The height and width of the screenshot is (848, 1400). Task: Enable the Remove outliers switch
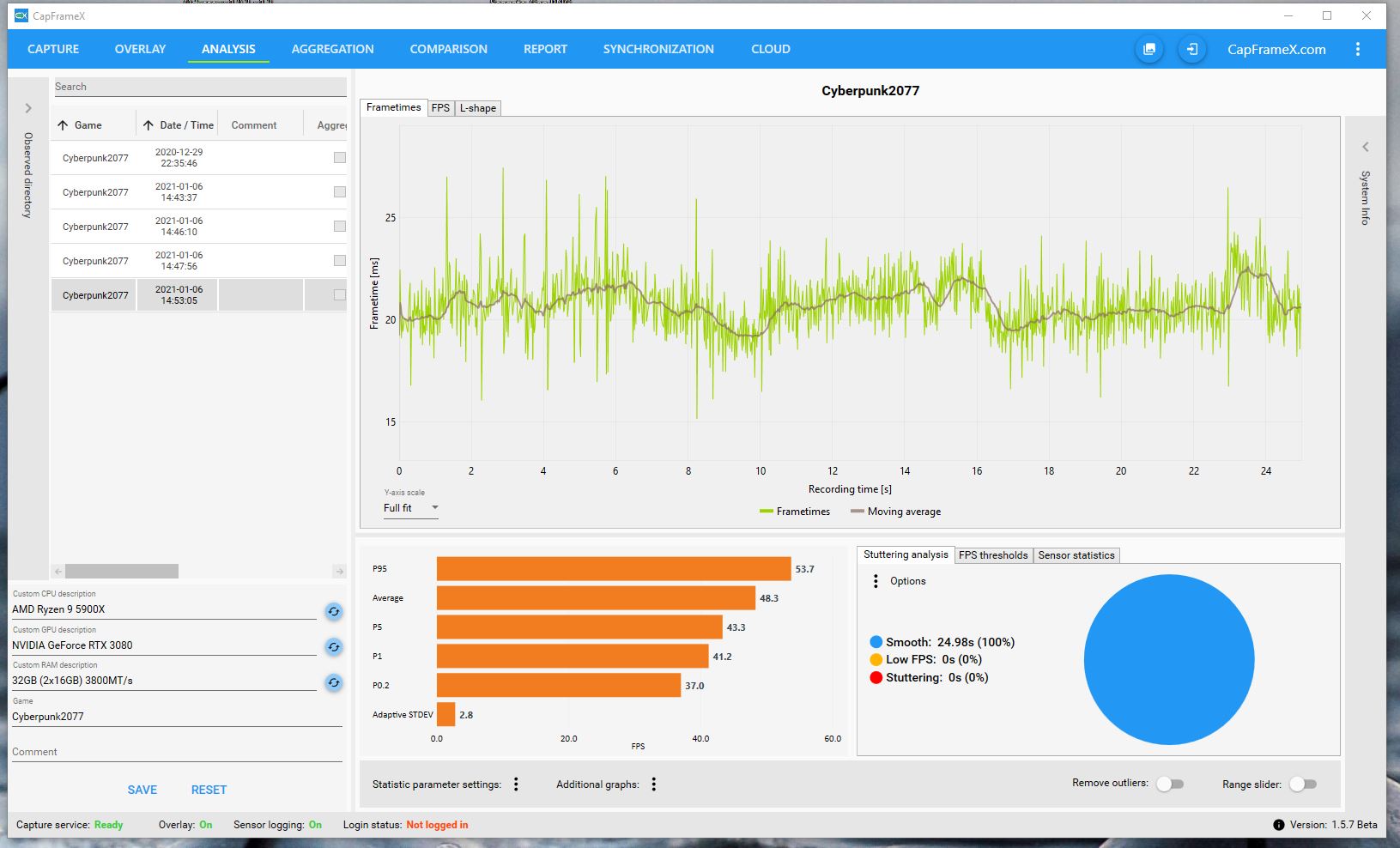[1170, 784]
